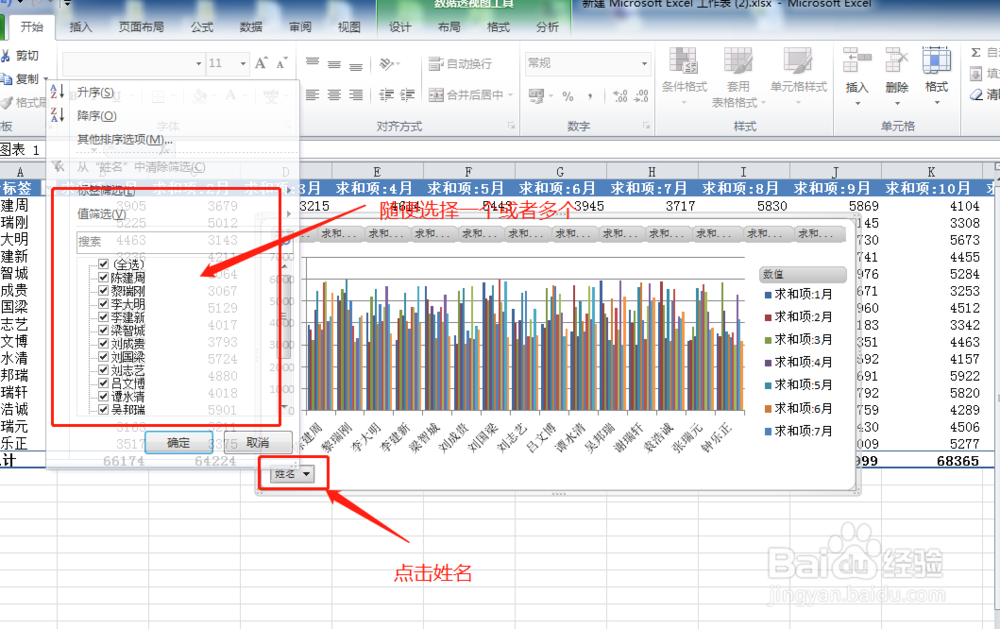Toggle the 李建新 checkbox
This screenshot has height=629, width=1000.
[x=103, y=316]
